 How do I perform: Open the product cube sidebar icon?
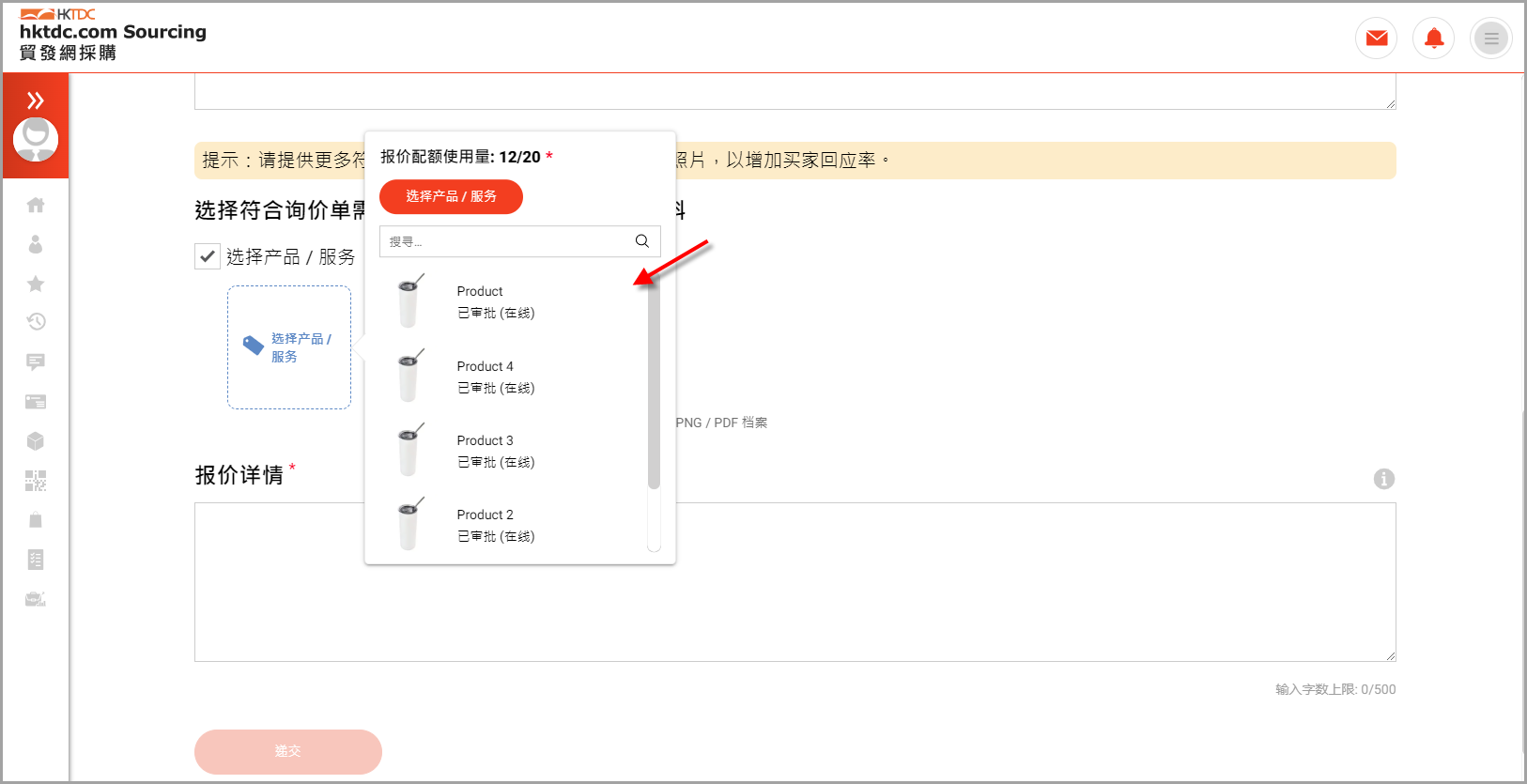point(36,441)
